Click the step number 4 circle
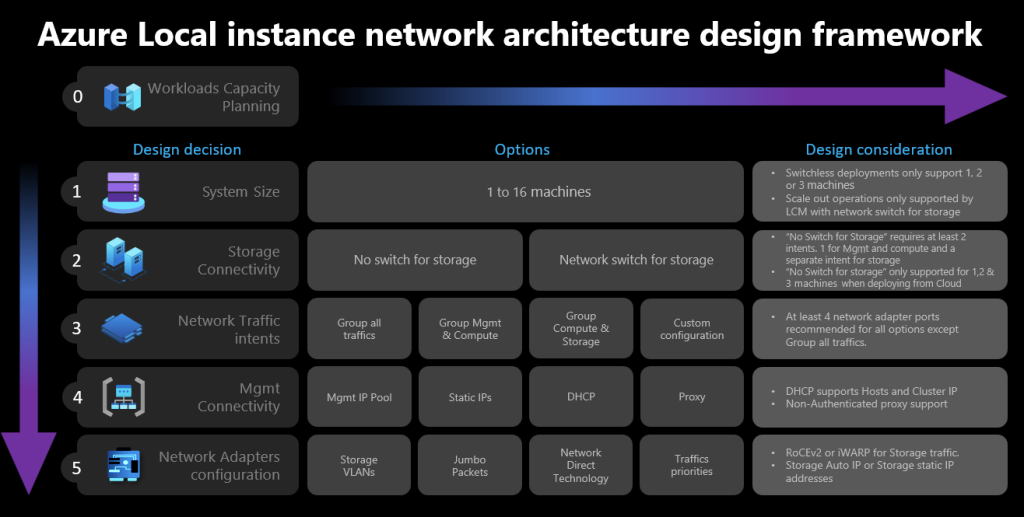The image size is (1024, 517). click(77, 397)
